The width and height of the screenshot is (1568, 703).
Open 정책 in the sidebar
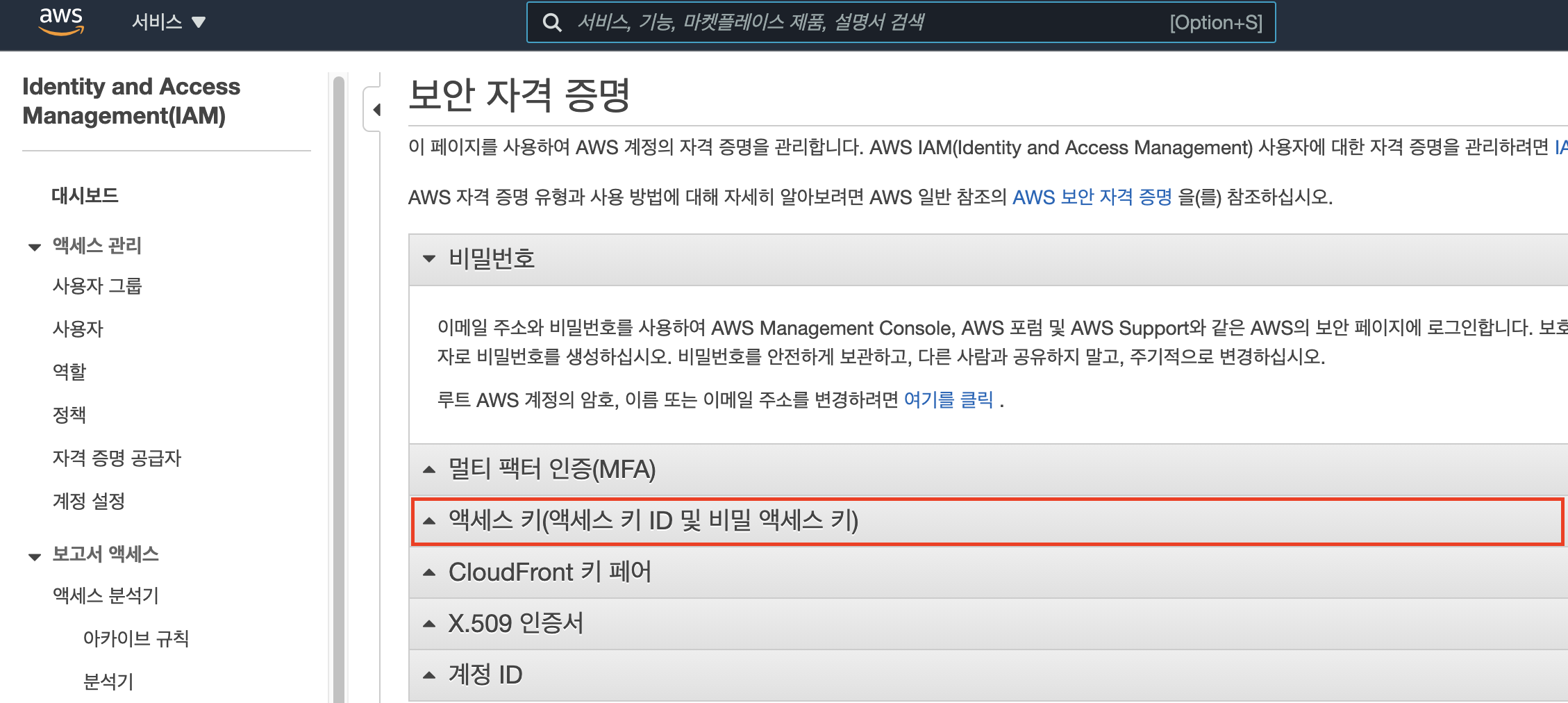(69, 415)
